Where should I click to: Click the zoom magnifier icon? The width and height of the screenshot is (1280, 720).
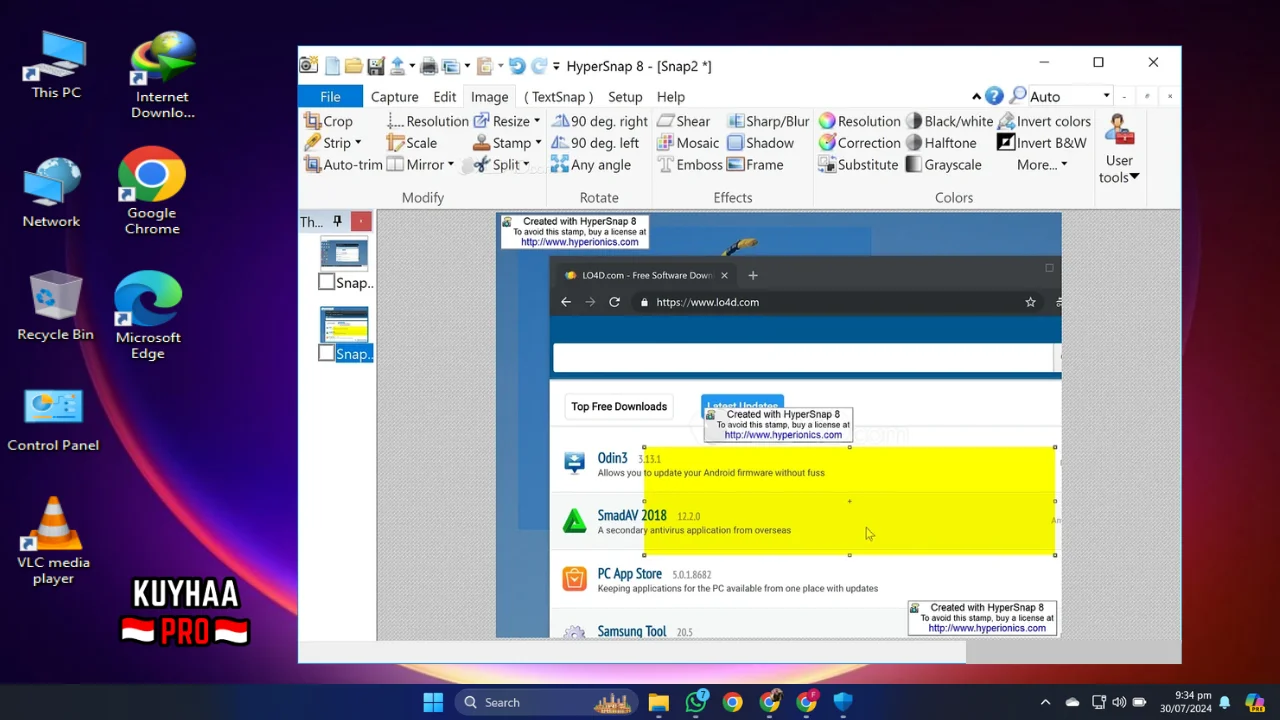pyautogui.click(x=1018, y=96)
